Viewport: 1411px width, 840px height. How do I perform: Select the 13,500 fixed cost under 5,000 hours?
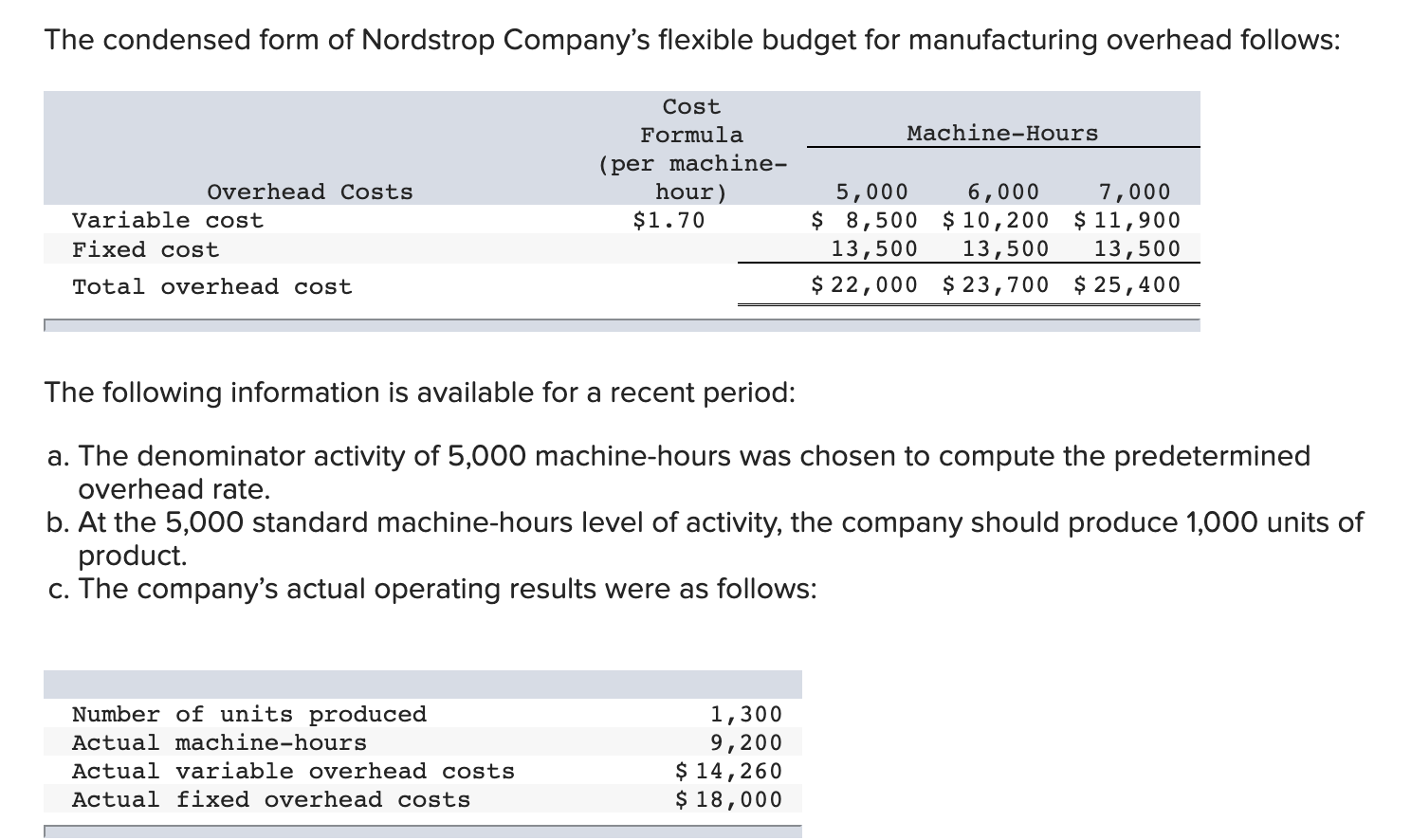(x=874, y=248)
